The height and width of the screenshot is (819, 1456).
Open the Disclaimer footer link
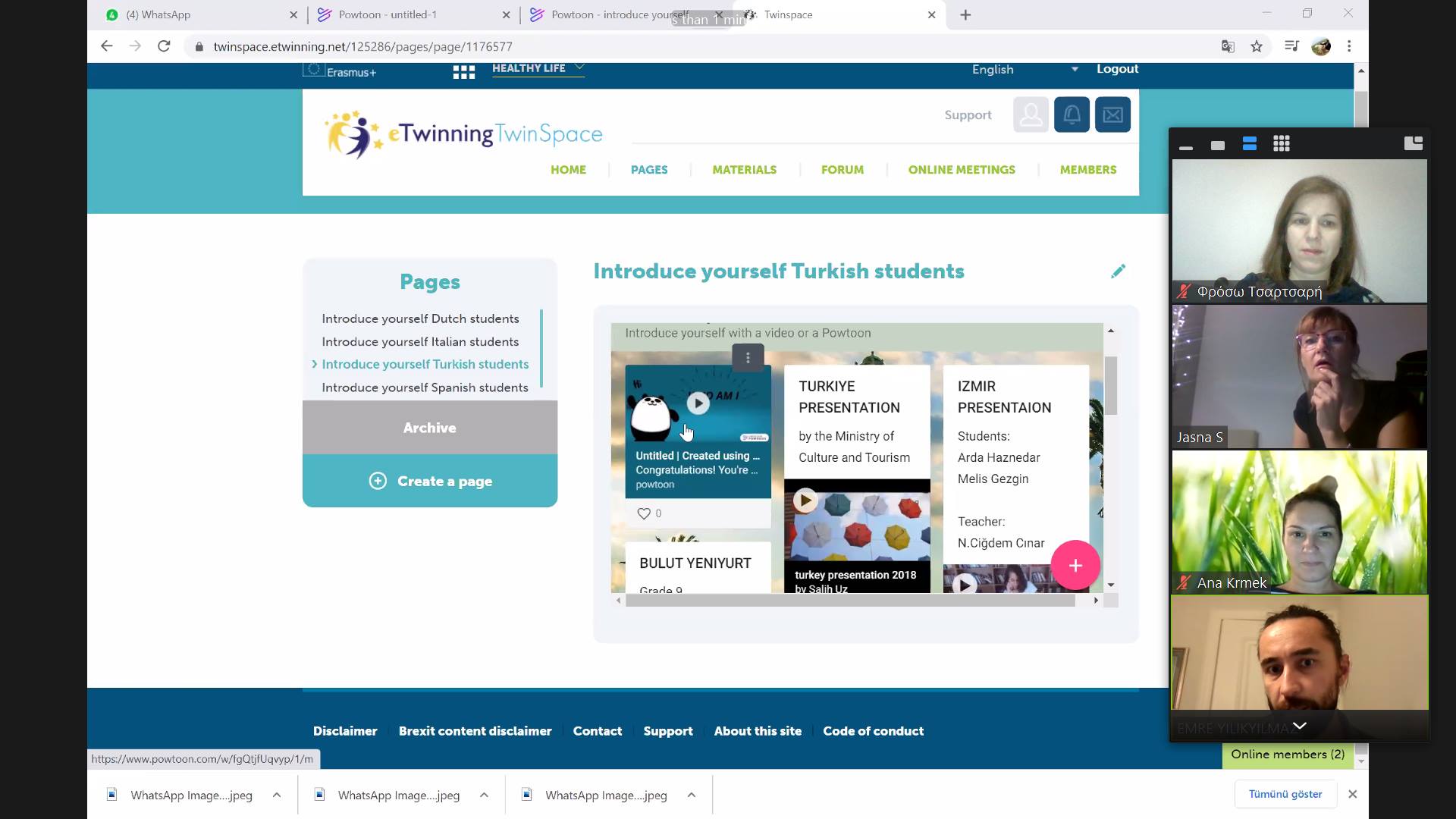click(345, 731)
